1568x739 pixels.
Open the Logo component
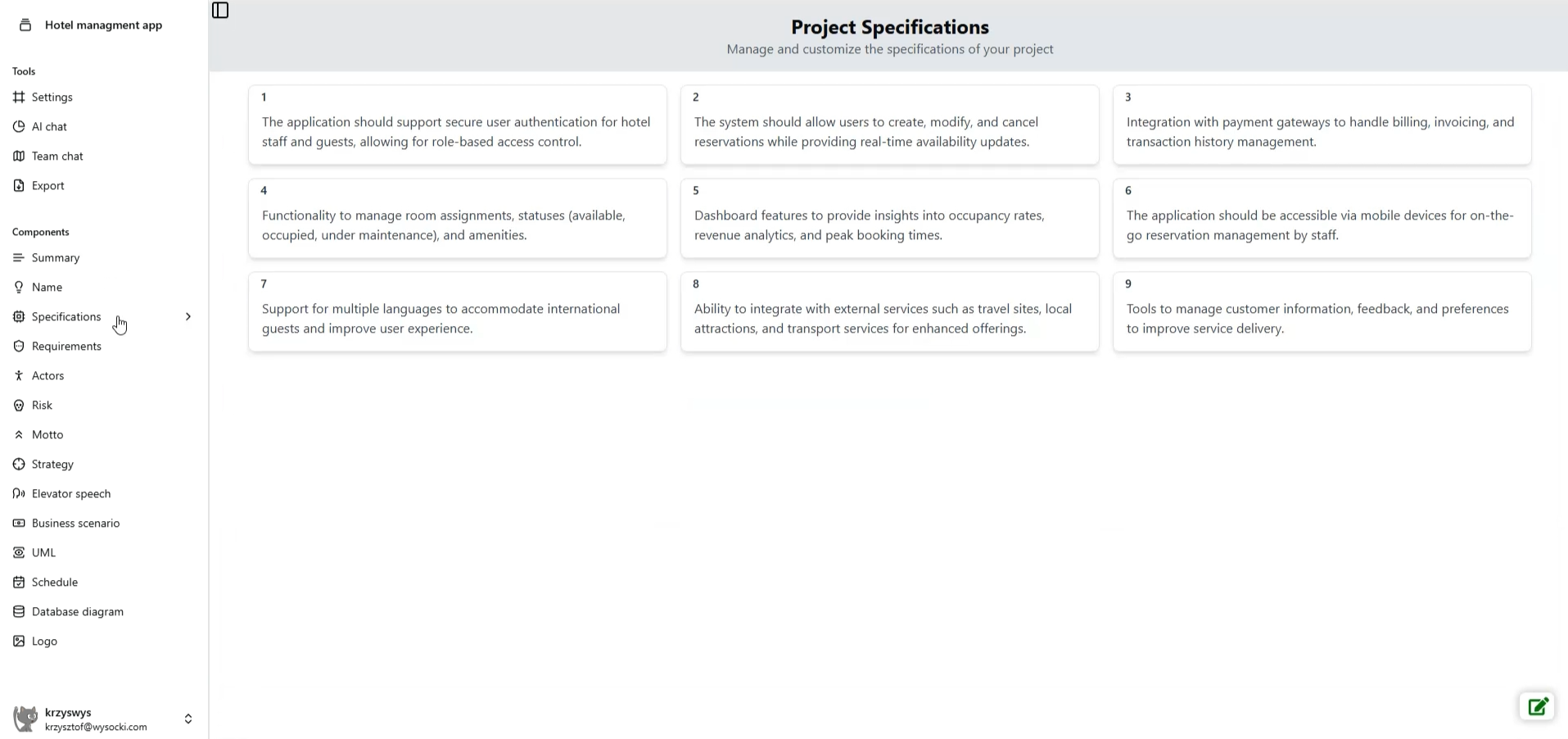click(44, 642)
